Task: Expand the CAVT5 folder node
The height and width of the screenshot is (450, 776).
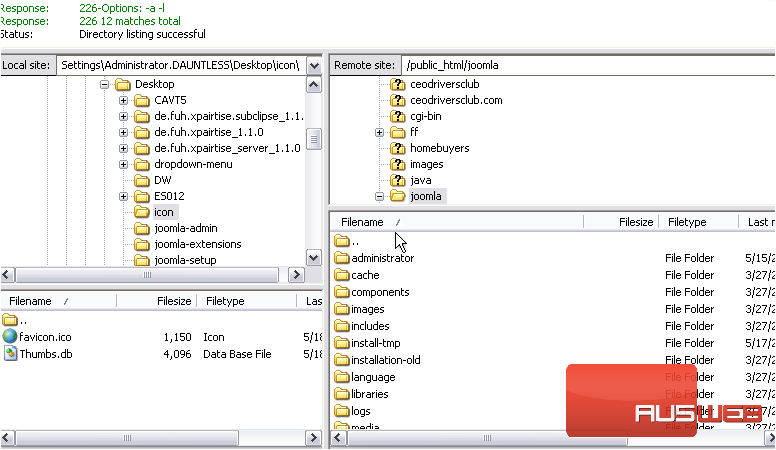Action: pyautogui.click(x=124, y=100)
